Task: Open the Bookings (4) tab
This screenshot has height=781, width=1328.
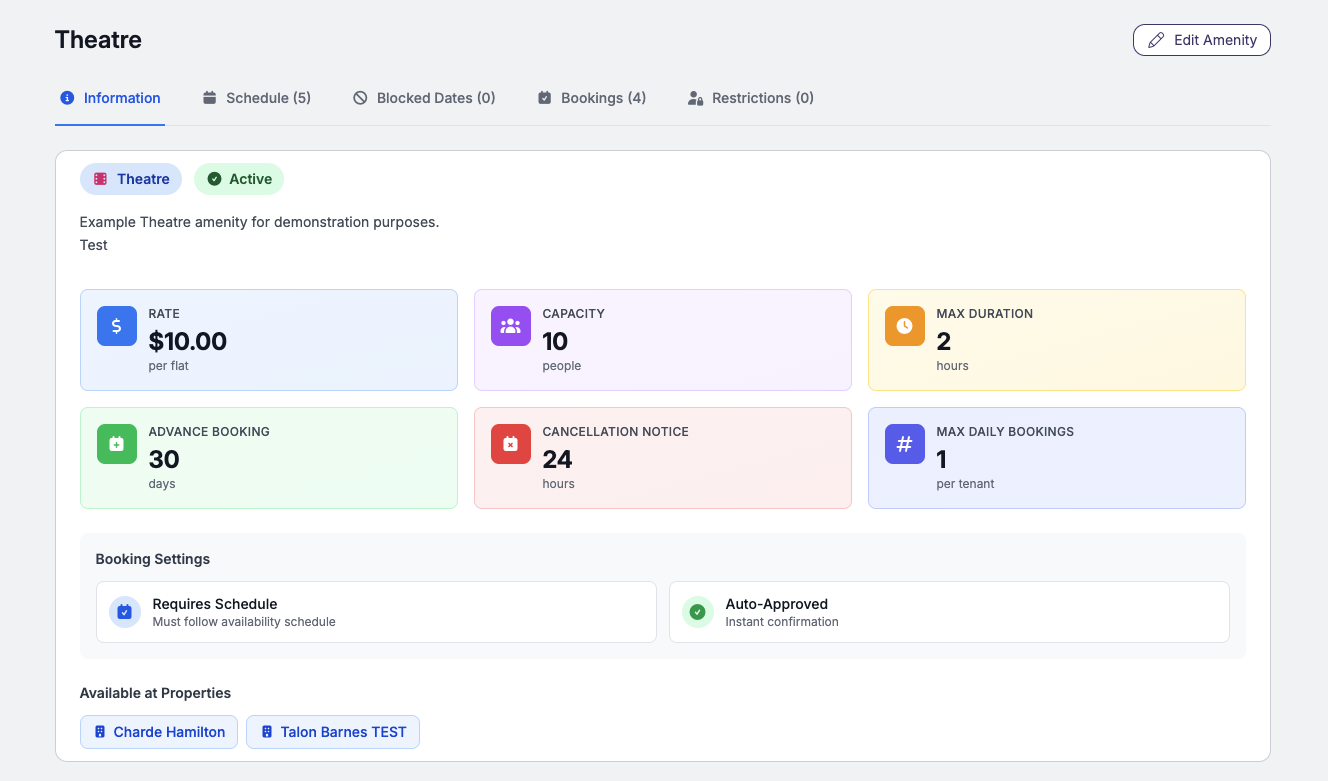Action: point(591,98)
